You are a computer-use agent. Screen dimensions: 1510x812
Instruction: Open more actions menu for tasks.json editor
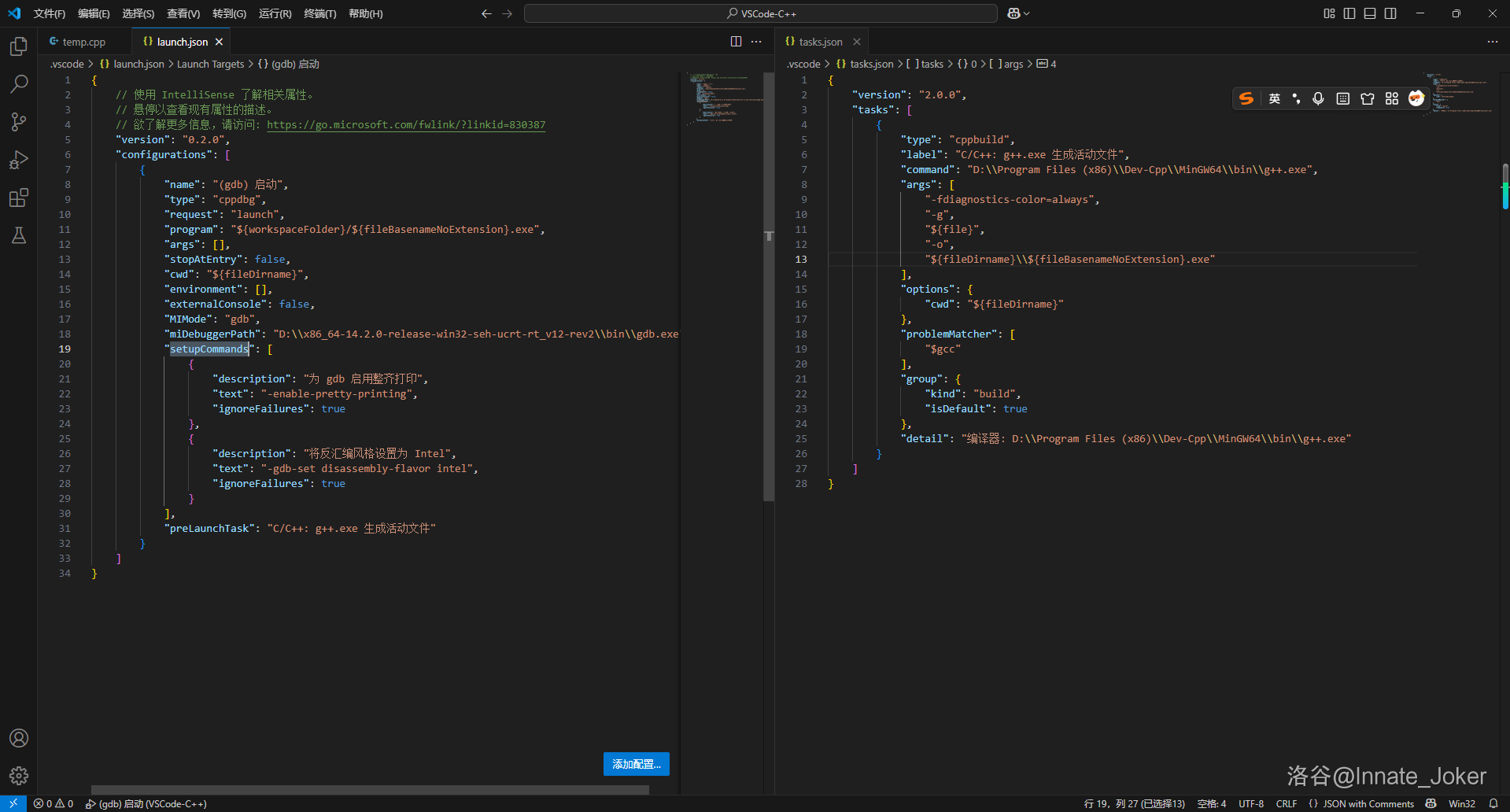coord(1492,42)
